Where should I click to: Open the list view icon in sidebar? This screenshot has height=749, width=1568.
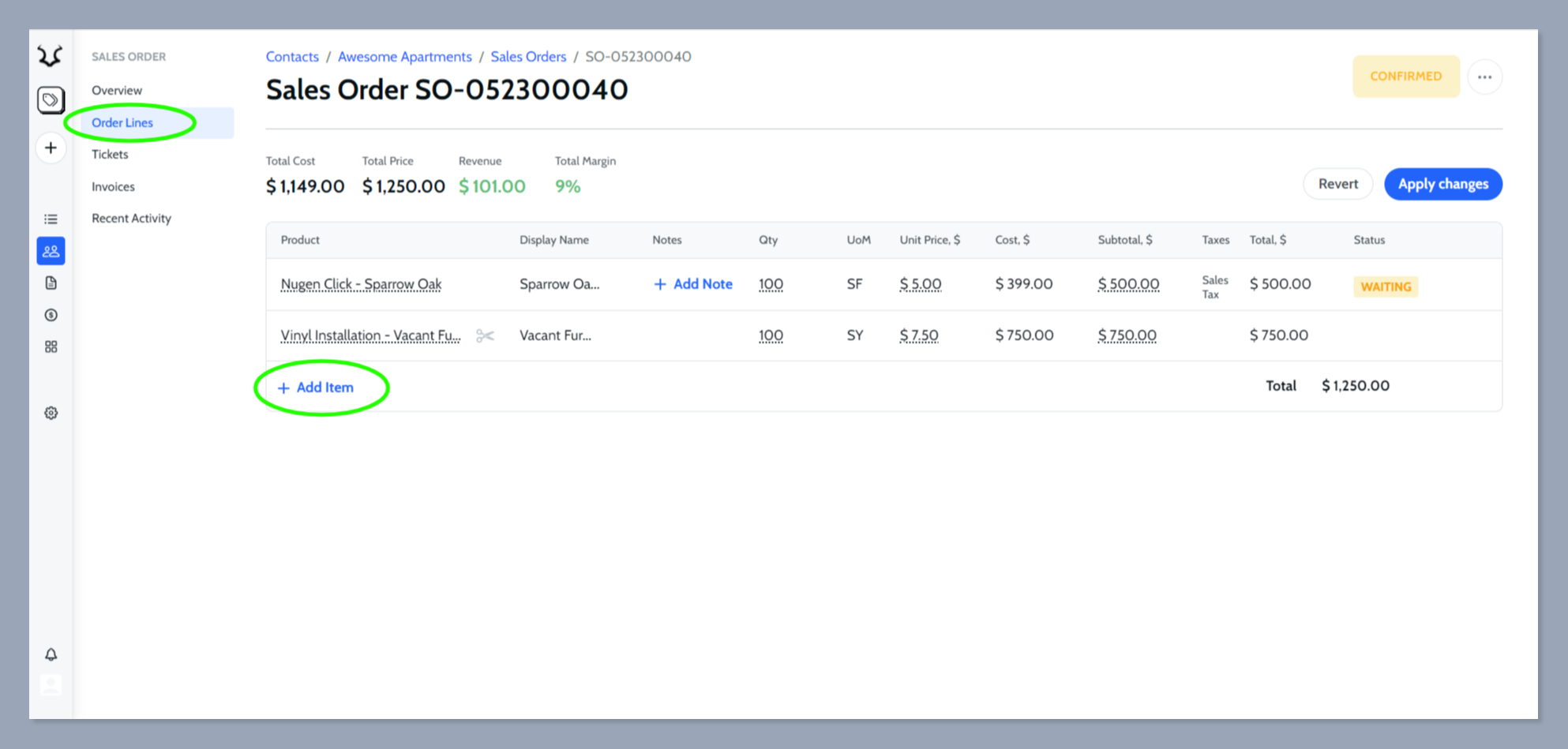click(51, 219)
